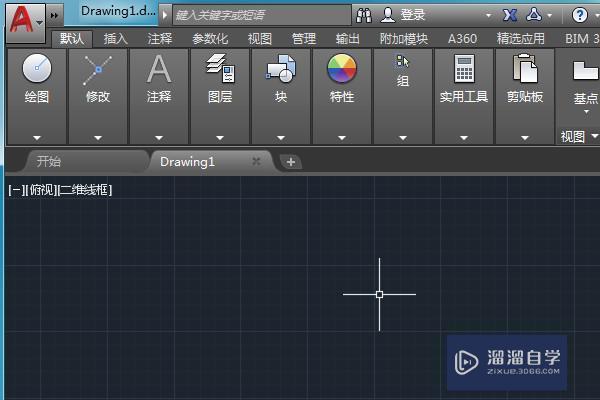This screenshot has width=600, height=400.
Task: Expand the quick access toolbar arrows
Action: point(55,15)
